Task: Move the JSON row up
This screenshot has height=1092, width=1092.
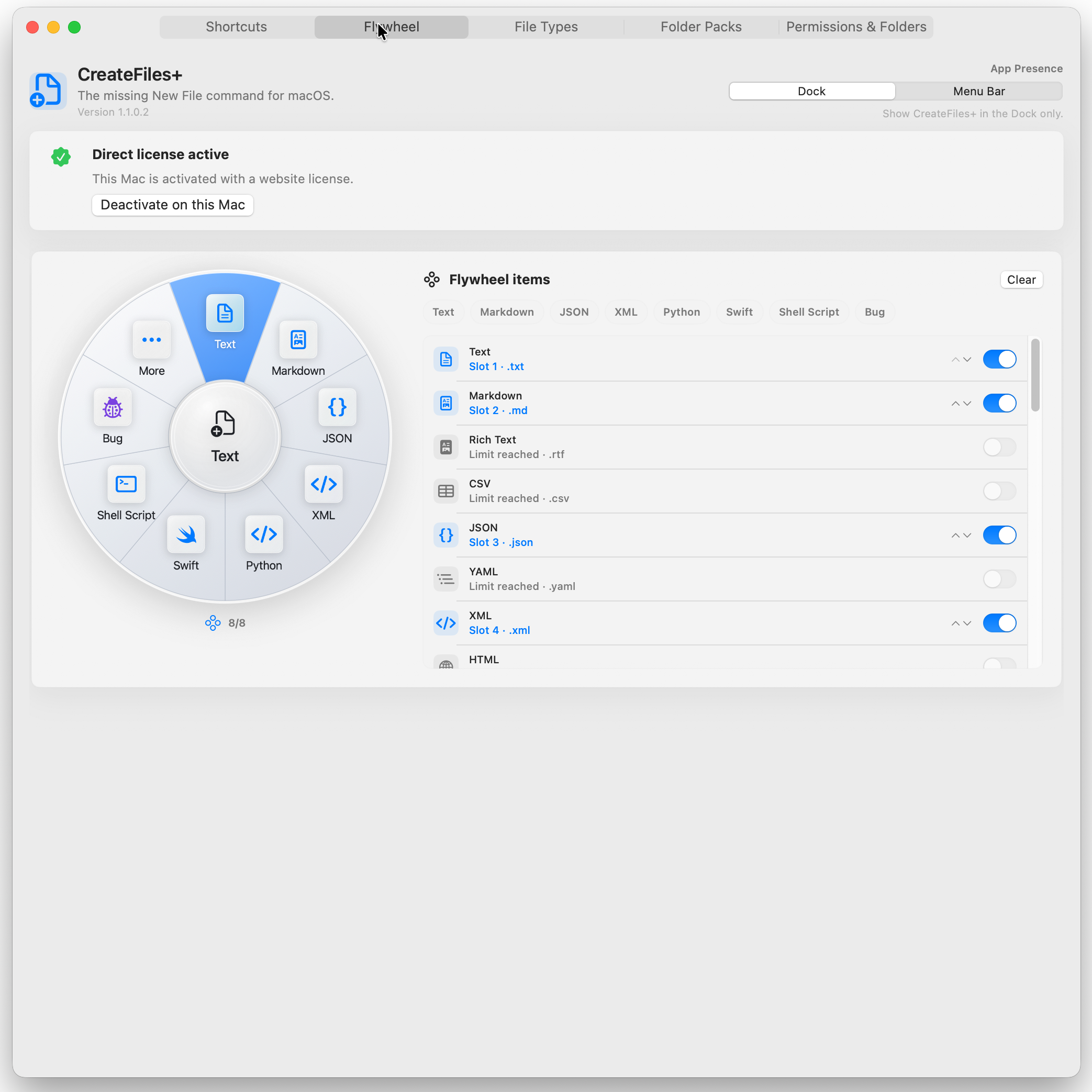Action: pos(955,535)
